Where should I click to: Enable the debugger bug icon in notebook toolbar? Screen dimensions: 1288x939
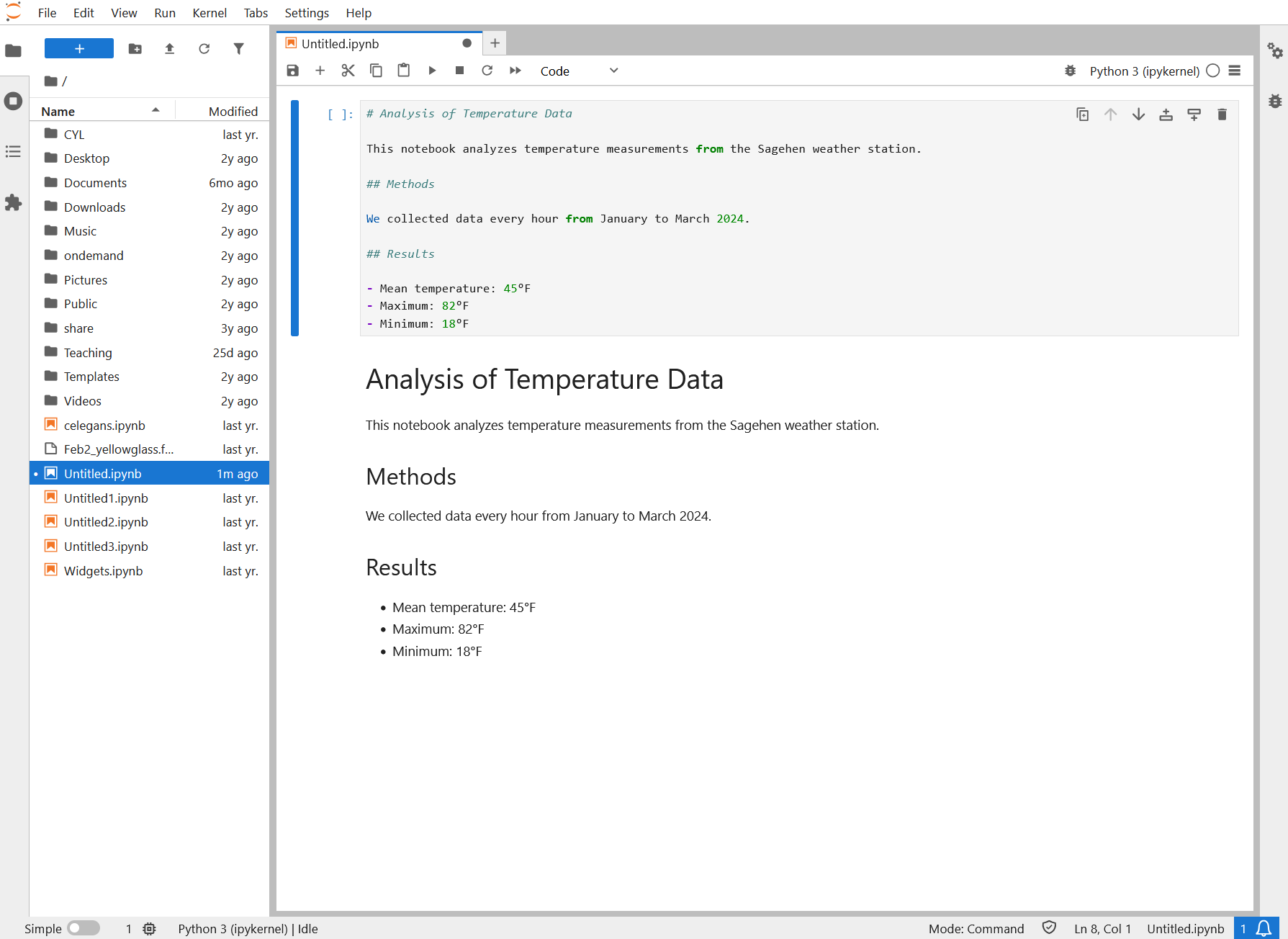(x=1071, y=71)
